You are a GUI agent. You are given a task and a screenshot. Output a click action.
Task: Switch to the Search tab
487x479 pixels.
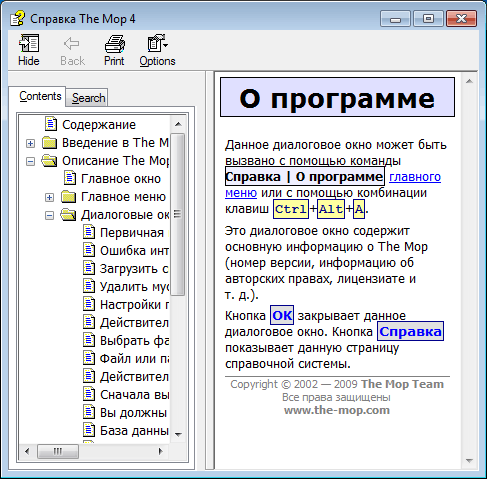(88, 98)
